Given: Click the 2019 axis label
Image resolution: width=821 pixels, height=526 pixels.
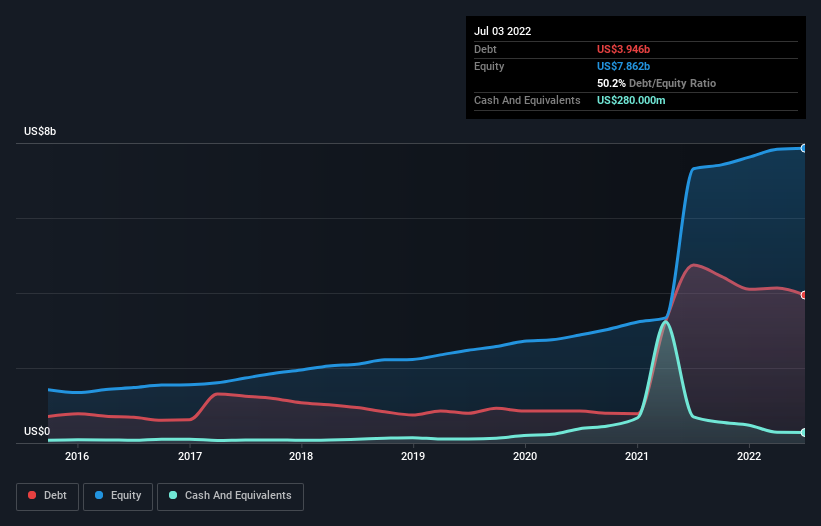Looking at the screenshot, I should (413, 456).
